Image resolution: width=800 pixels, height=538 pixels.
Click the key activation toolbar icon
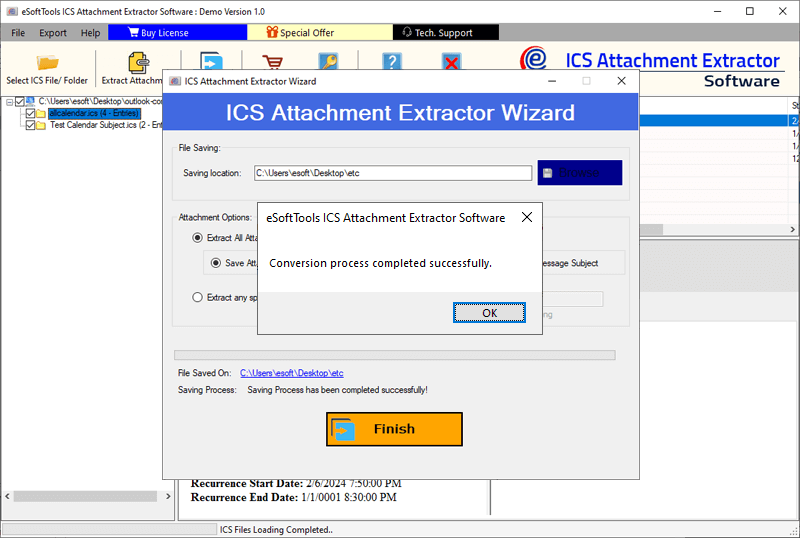click(x=329, y=61)
